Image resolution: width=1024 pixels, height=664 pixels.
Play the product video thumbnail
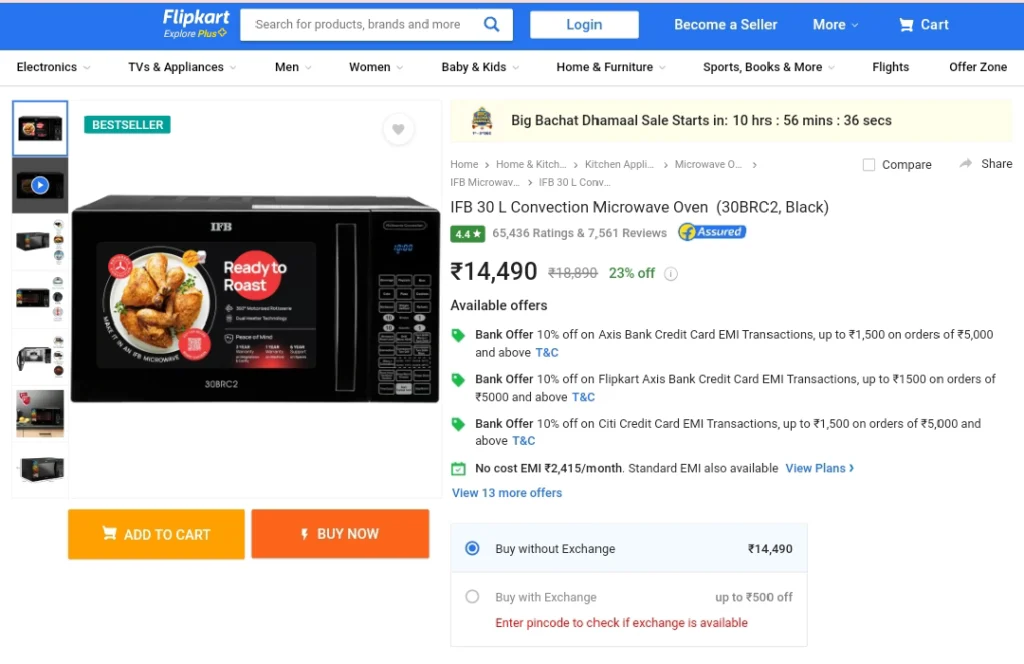click(x=40, y=185)
